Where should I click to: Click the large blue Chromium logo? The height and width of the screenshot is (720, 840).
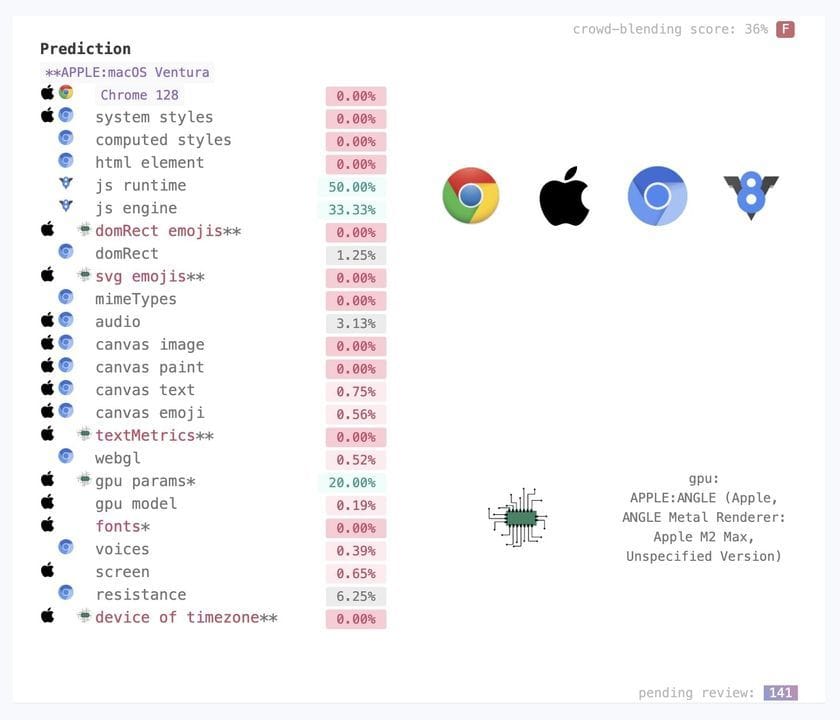(657, 196)
